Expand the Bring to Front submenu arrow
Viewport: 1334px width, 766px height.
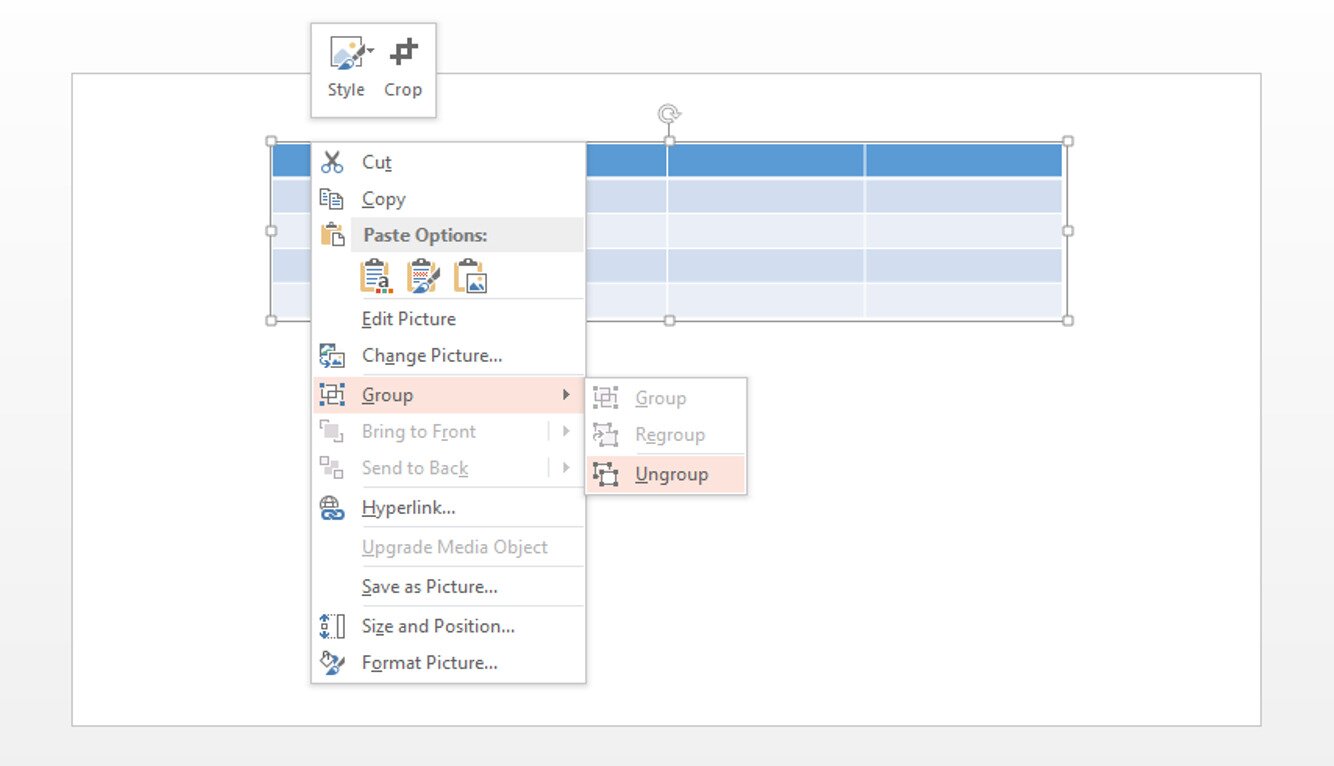click(x=566, y=432)
